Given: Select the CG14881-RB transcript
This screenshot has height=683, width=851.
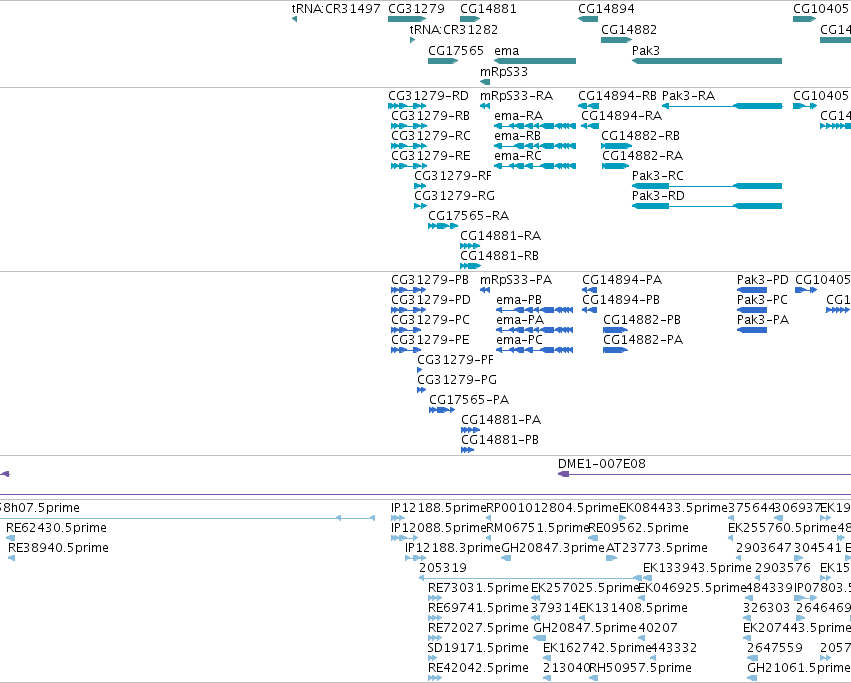Looking at the screenshot, I should tap(471, 266).
